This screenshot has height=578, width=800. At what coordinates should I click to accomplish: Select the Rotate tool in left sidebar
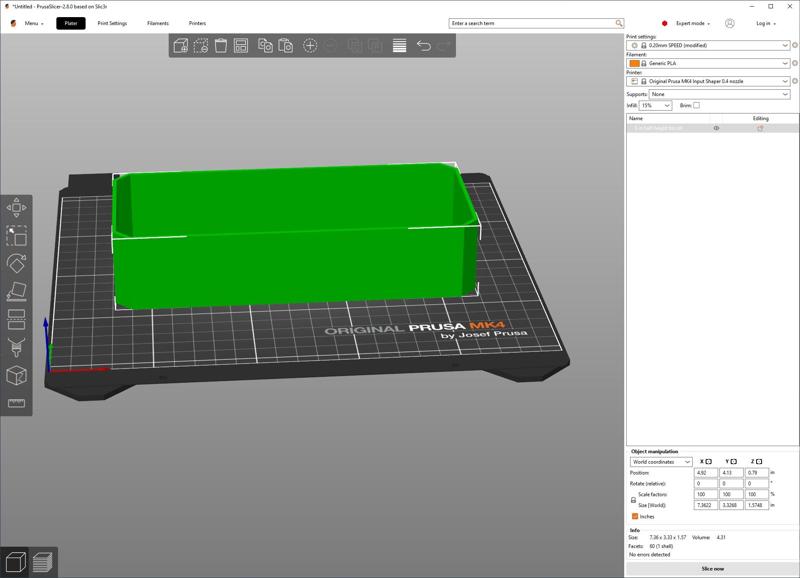point(16,264)
